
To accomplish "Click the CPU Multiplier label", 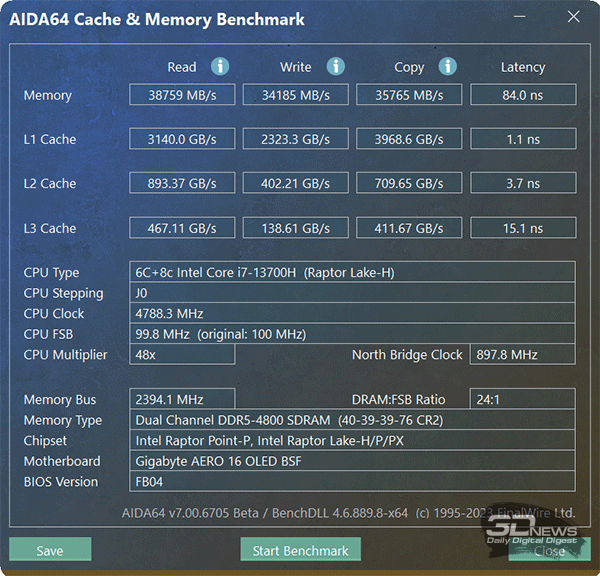I will point(65,355).
